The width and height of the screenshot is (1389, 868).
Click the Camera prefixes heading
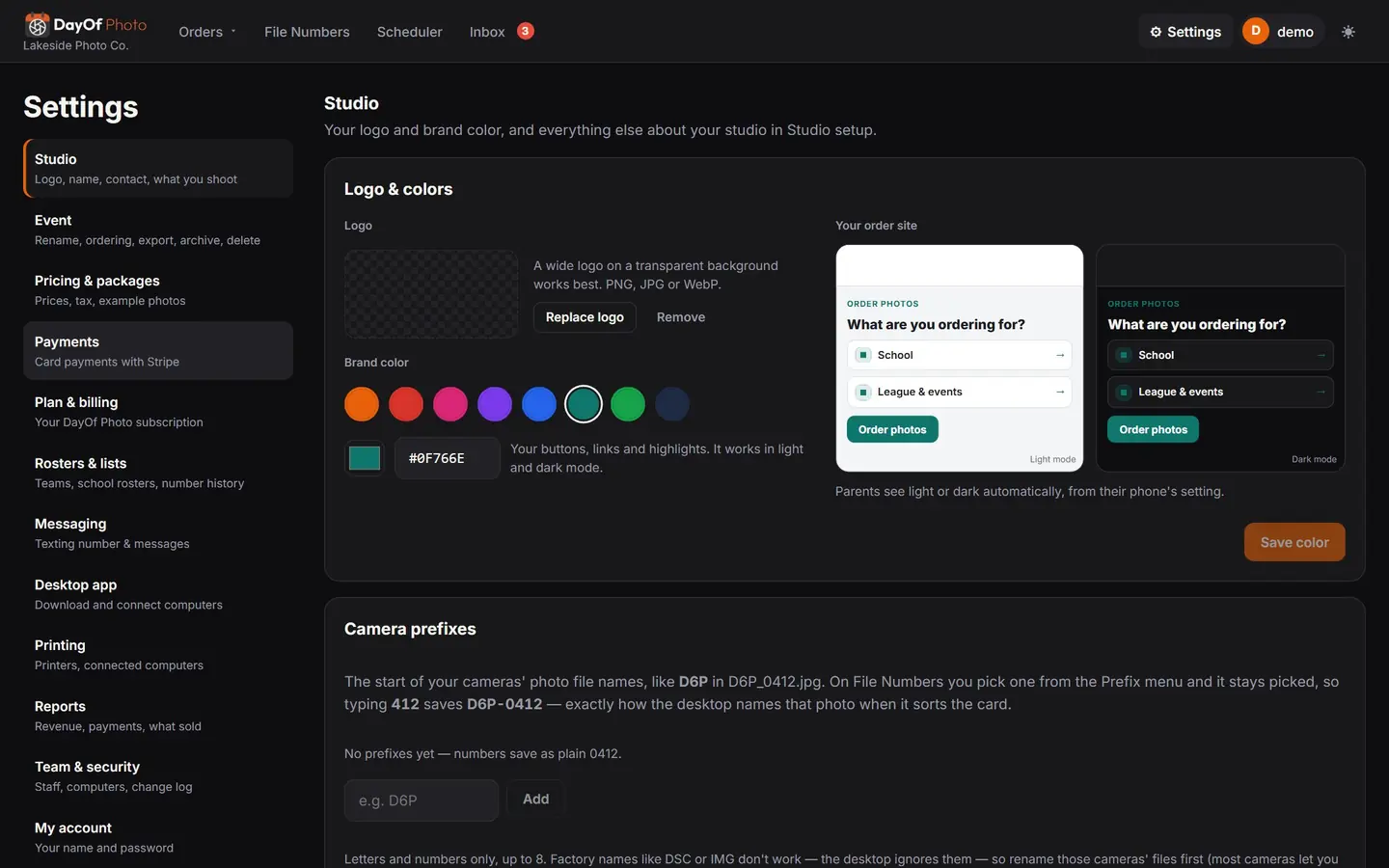point(410,629)
